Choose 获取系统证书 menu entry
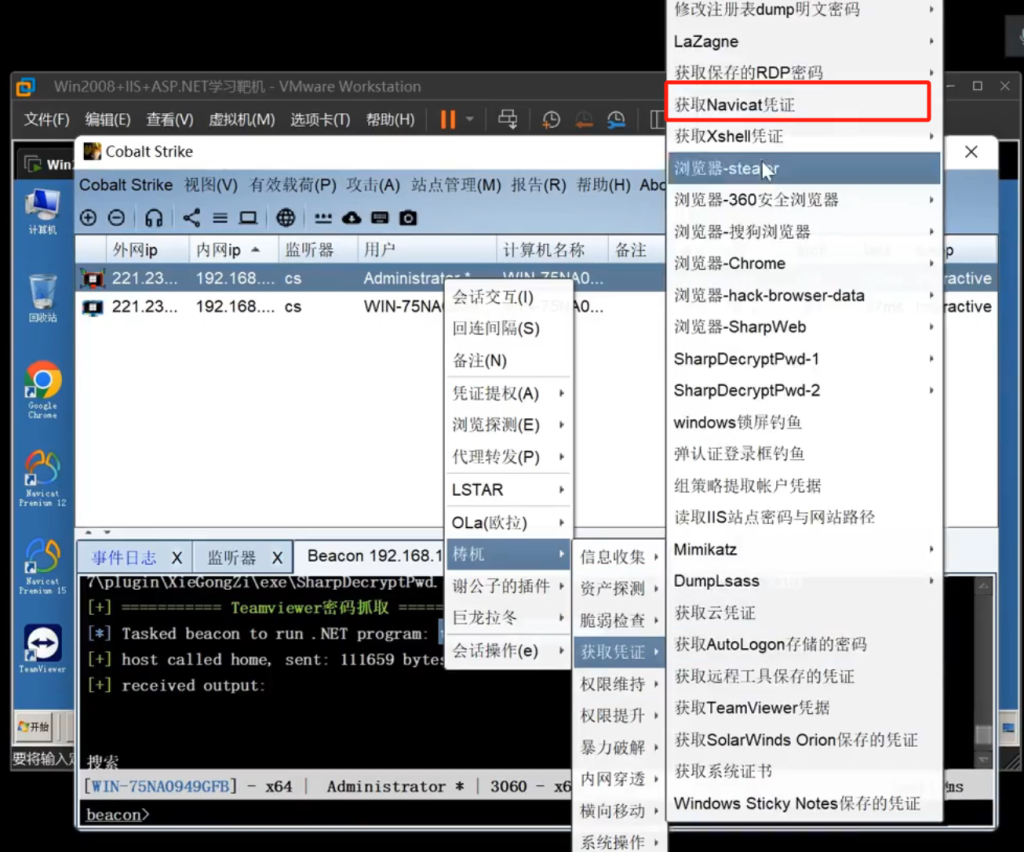1024x852 pixels. coord(805,772)
